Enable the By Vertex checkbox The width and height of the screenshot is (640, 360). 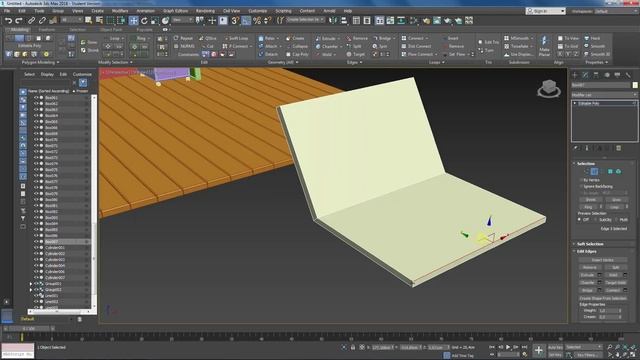(x=581, y=180)
